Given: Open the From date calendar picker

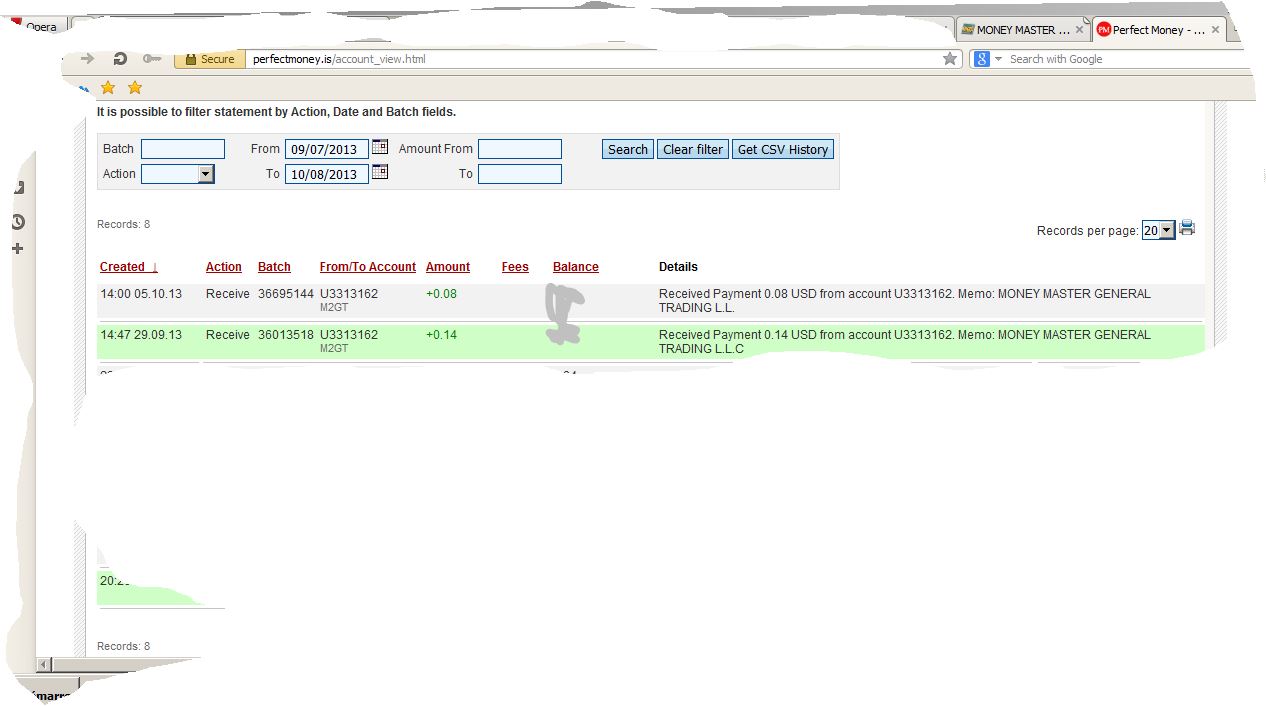Looking at the screenshot, I should [380, 148].
